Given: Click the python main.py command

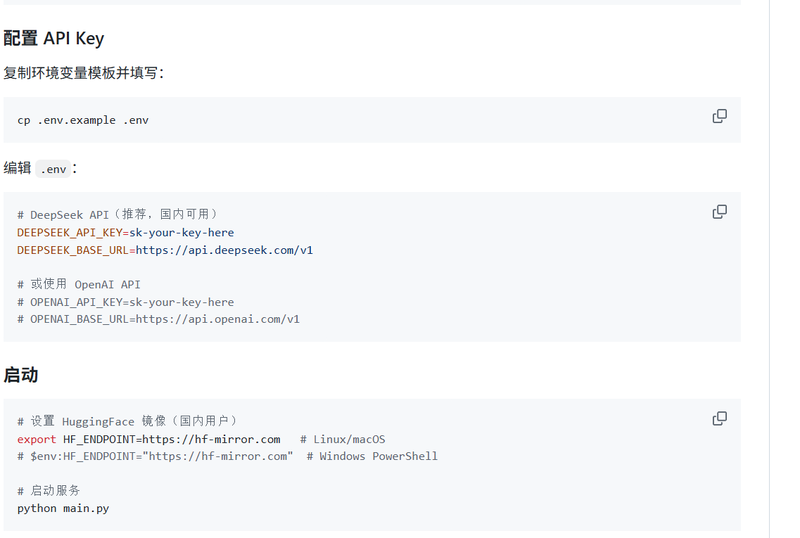Looking at the screenshot, I should tap(63, 508).
